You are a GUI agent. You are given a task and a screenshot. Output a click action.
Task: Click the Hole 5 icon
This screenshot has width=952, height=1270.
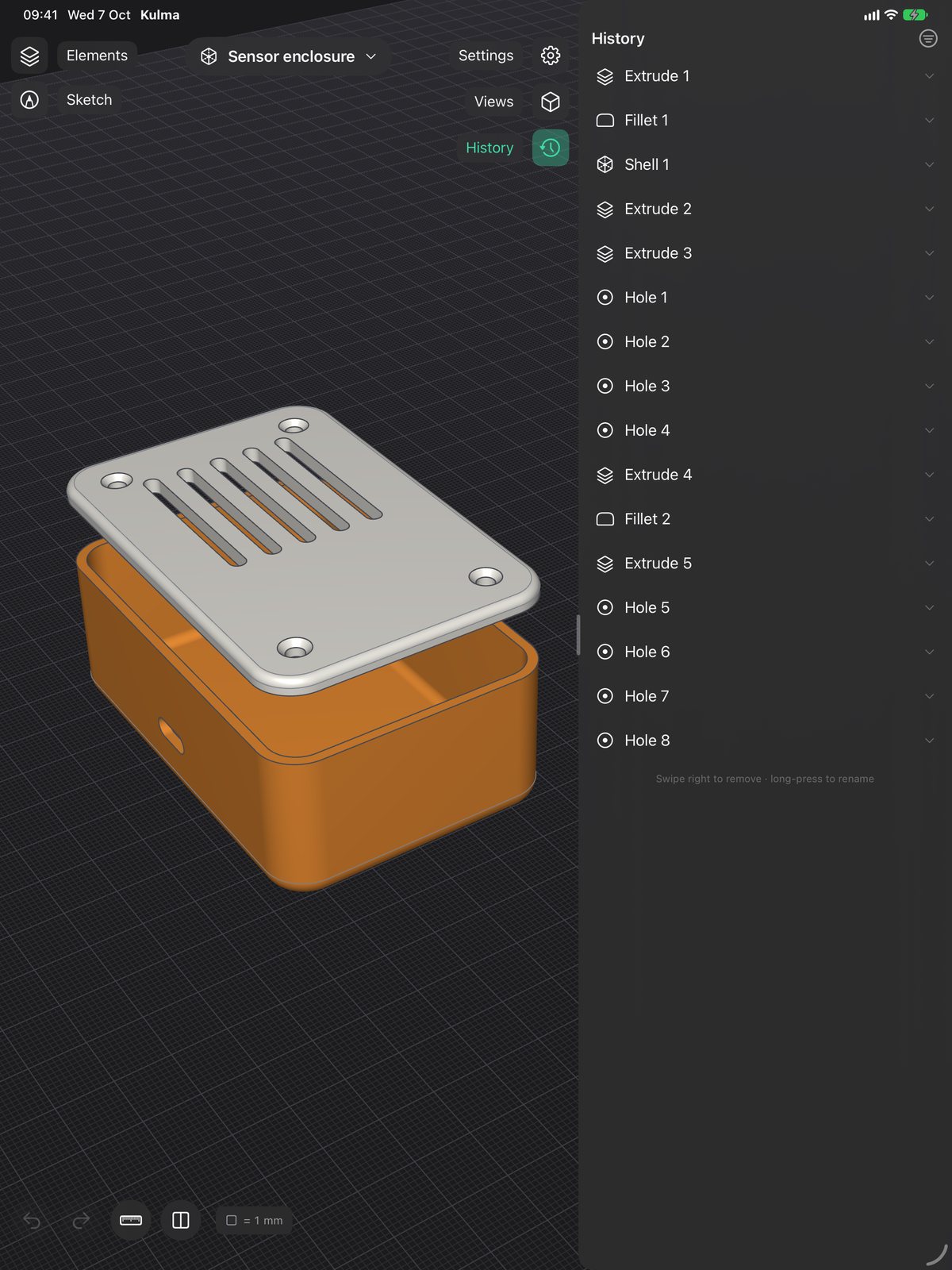605,607
